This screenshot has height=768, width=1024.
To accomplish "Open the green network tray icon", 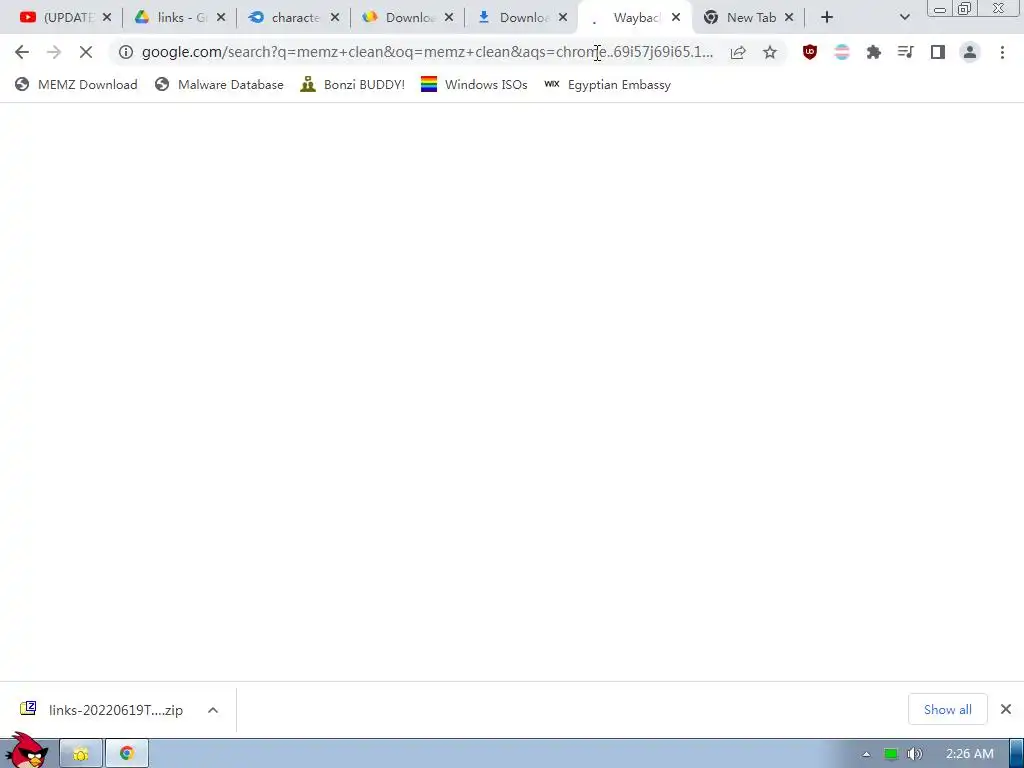I will tap(891, 754).
